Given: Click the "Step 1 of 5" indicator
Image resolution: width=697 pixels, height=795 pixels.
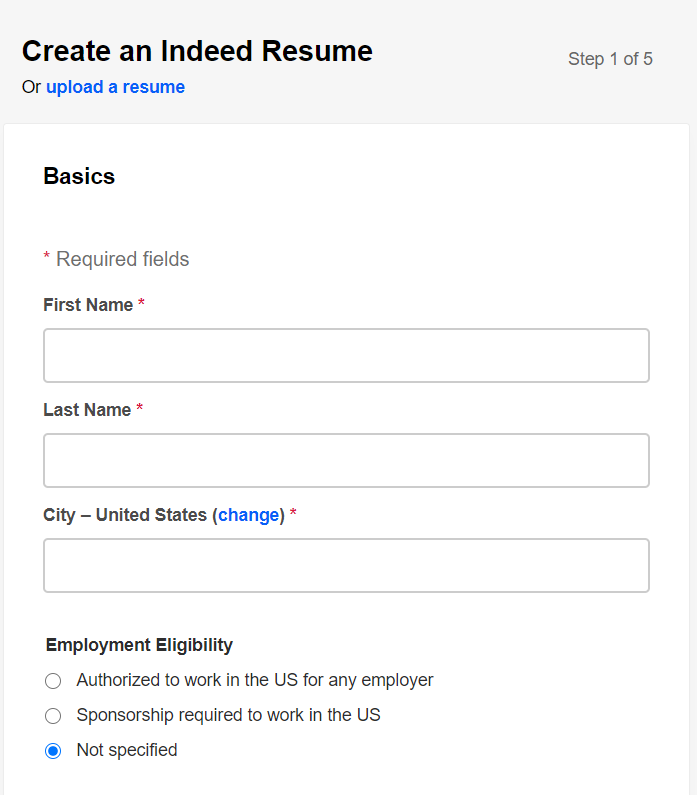Looking at the screenshot, I should coord(610,59).
